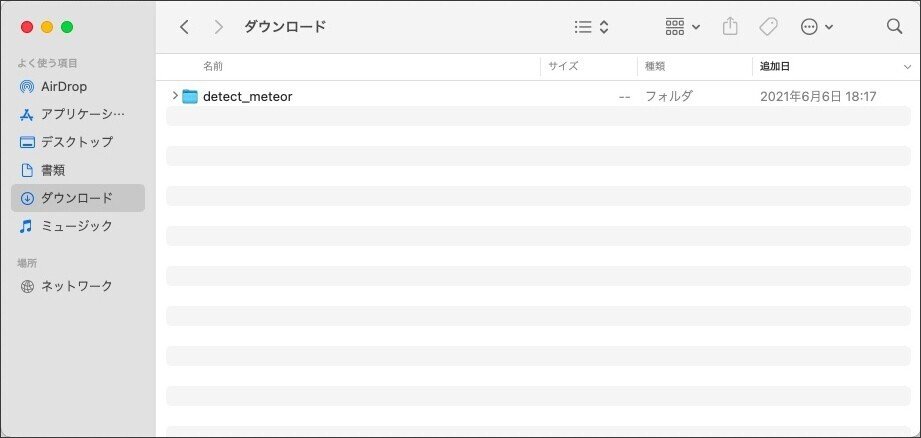Sort by the 名前 column header
This screenshot has height=438, width=921.
coord(214,67)
